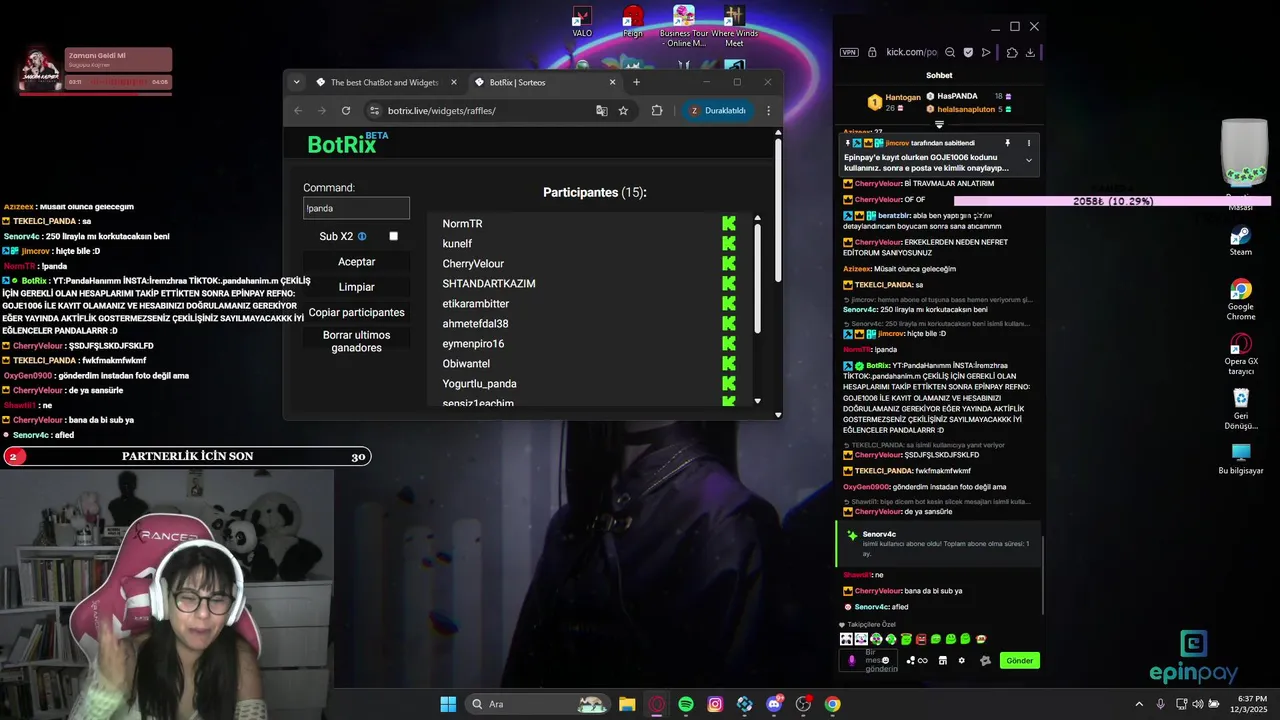Click Opera VPN badge

pos(849,52)
